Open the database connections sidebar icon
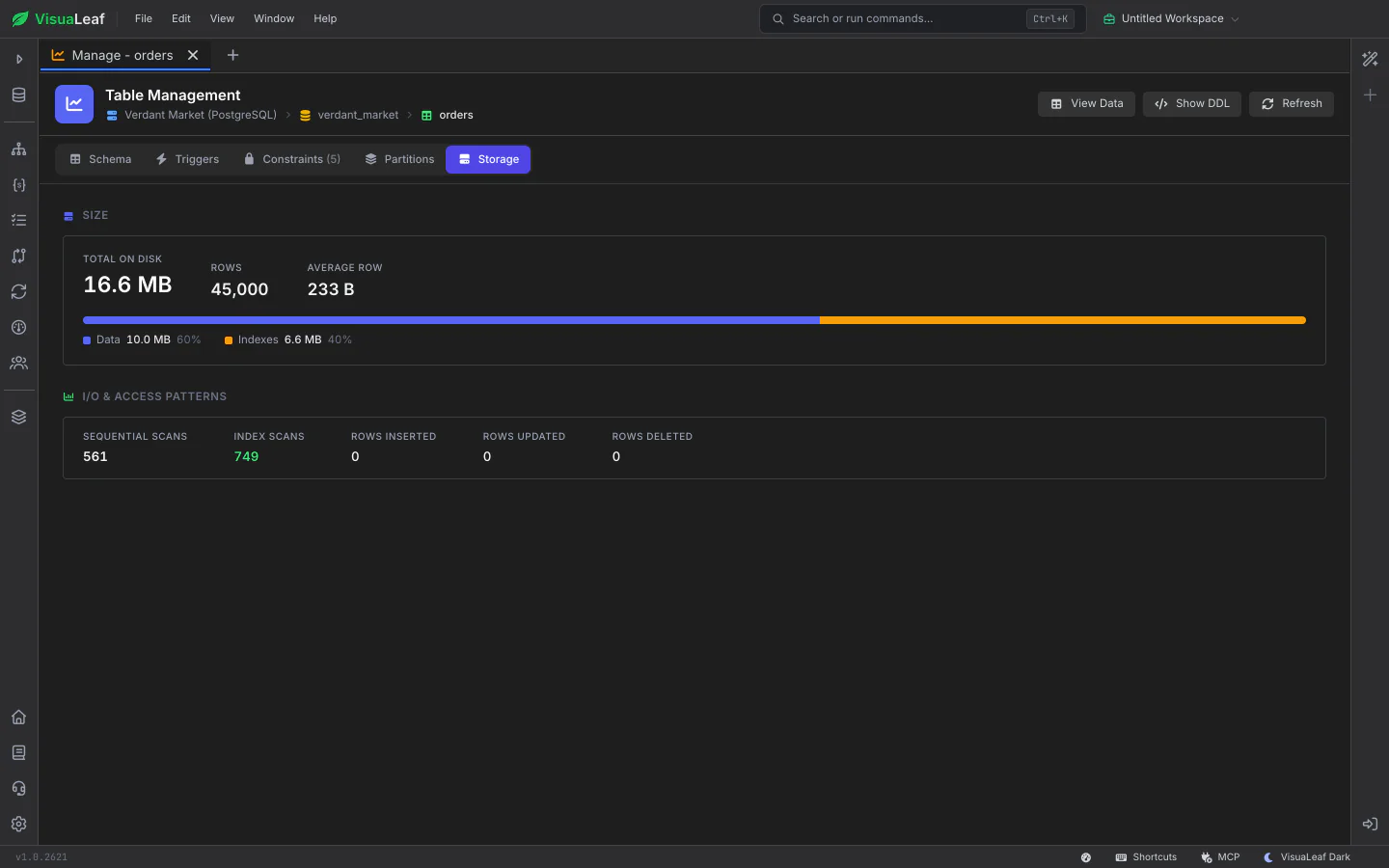1389x868 pixels. click(x=18, y=95)
